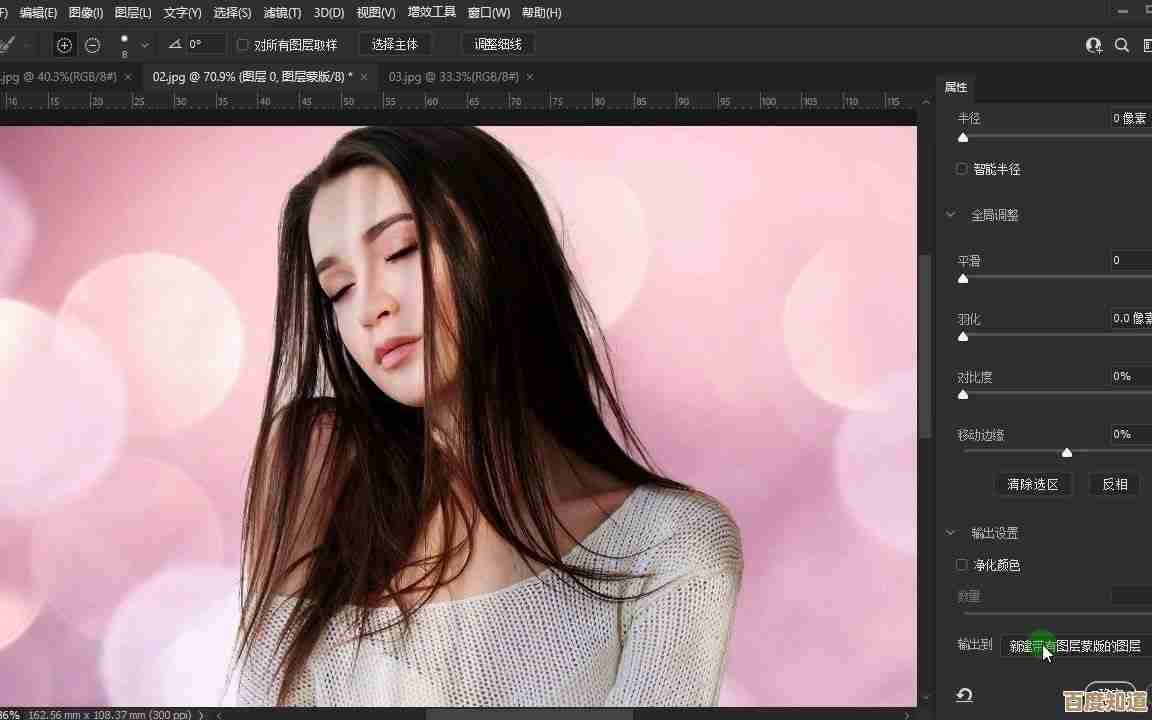Image resolution: width=1152 pixels, height=720 pixels.
Task: Select the add-to-selection plus brush mode
Action: click(x=64, y=45)
